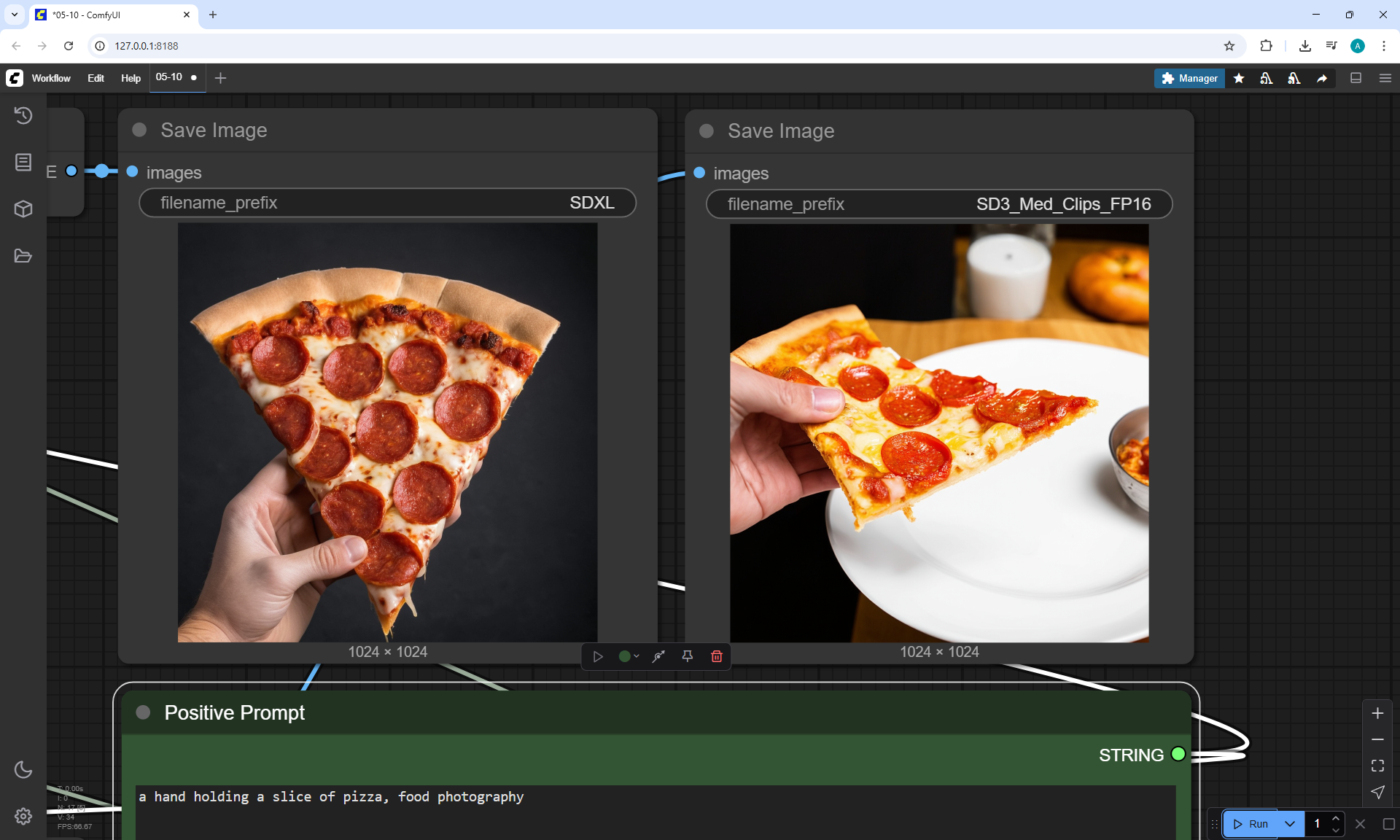Toggle dark theme moon icon
Screen dimensions: 1400x840
coord(23,769)
